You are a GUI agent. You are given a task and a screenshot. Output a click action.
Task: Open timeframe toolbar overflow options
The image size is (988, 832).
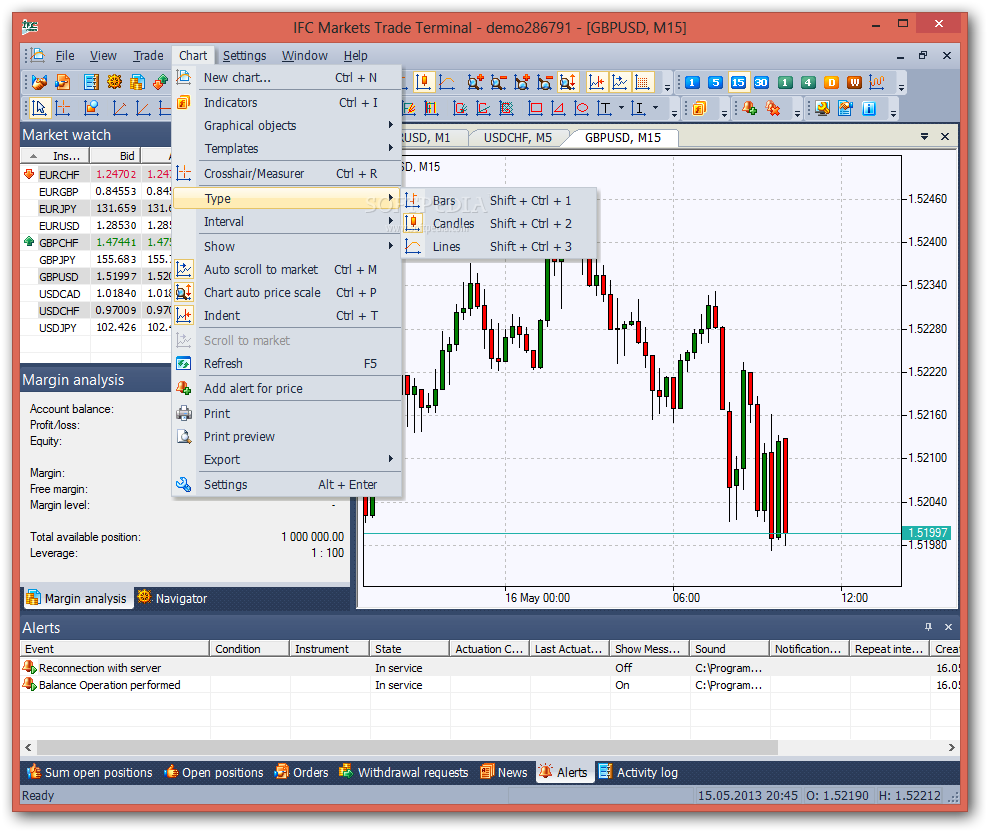tap(901, 86)
